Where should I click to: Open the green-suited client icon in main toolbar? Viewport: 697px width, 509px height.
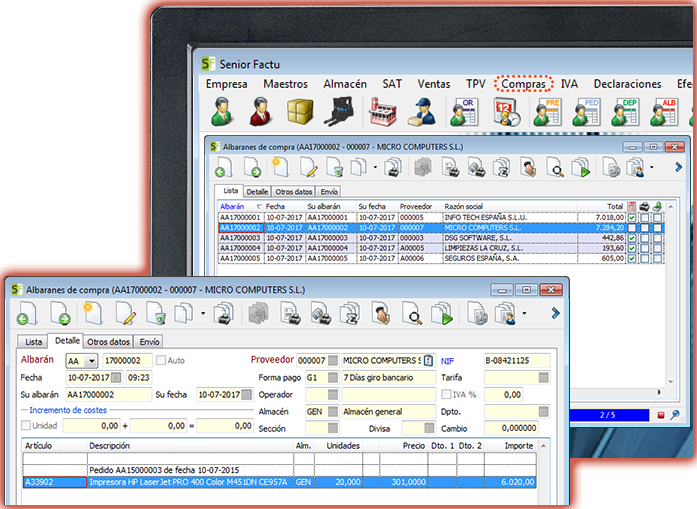[221, 112]
